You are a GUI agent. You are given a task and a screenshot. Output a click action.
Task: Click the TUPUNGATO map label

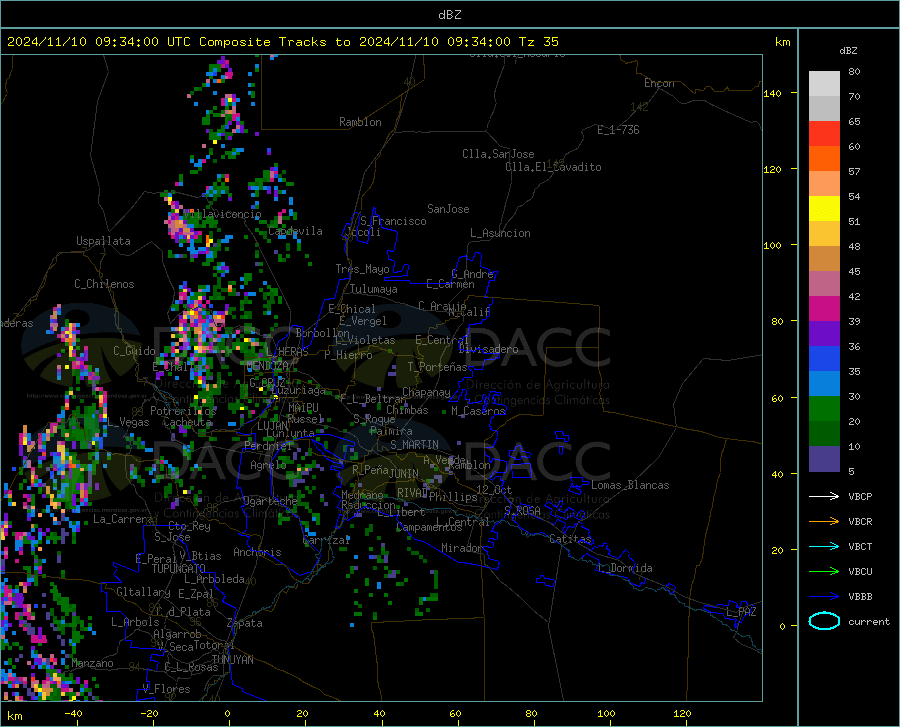[x=179, y=569]
